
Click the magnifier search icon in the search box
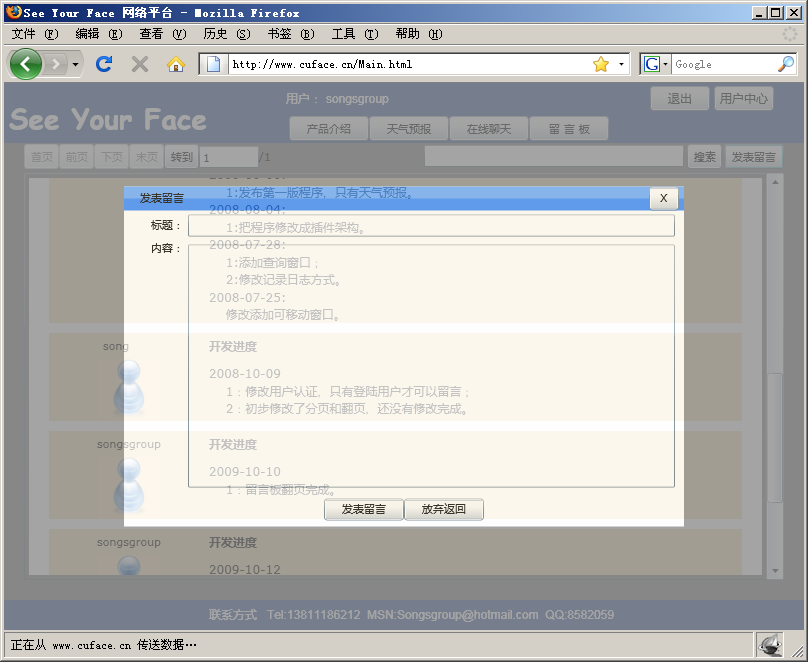click(786, 64)
